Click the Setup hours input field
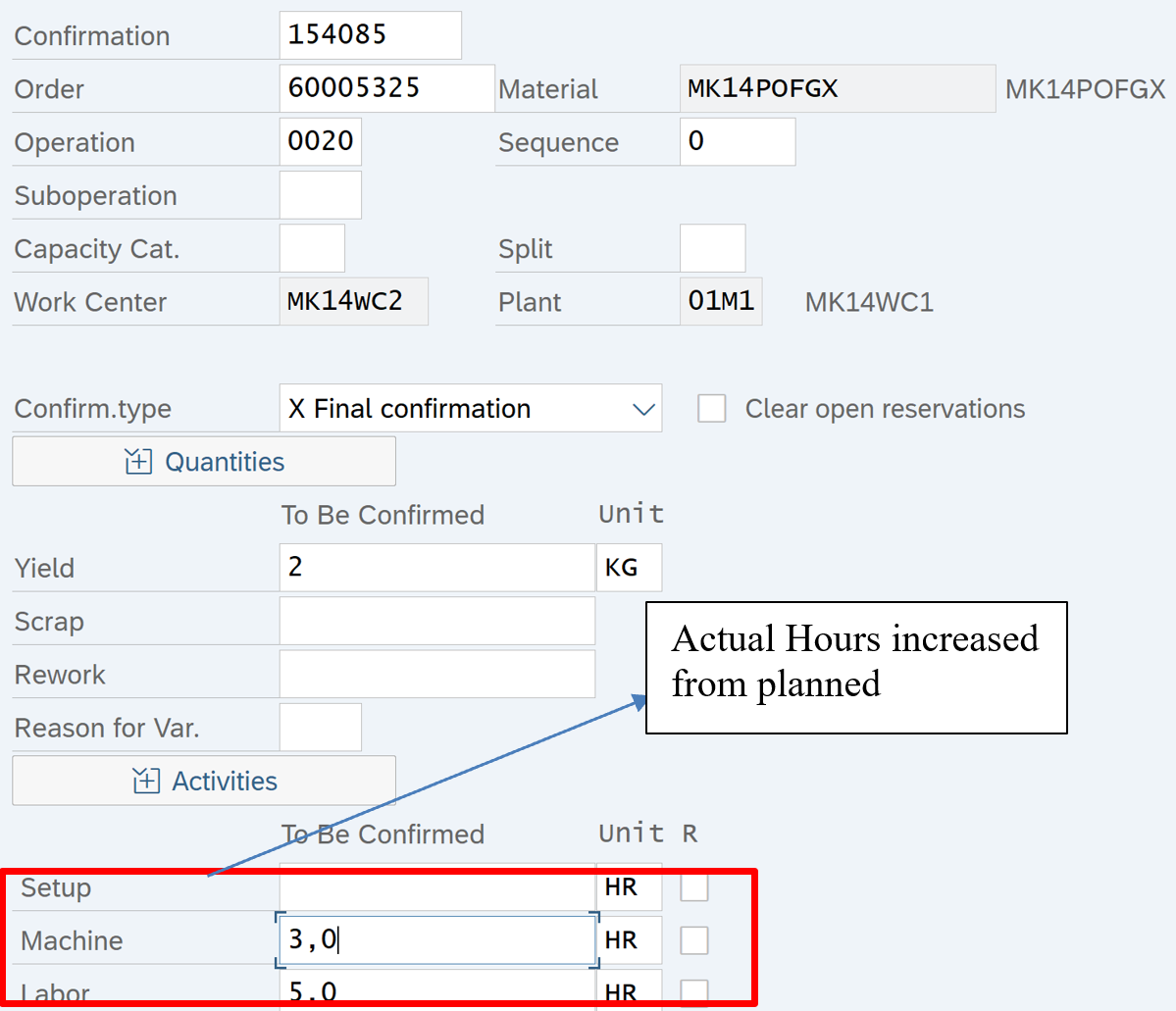The width and height of the screenshot is (1176, 1011). (x=436, y=888)
